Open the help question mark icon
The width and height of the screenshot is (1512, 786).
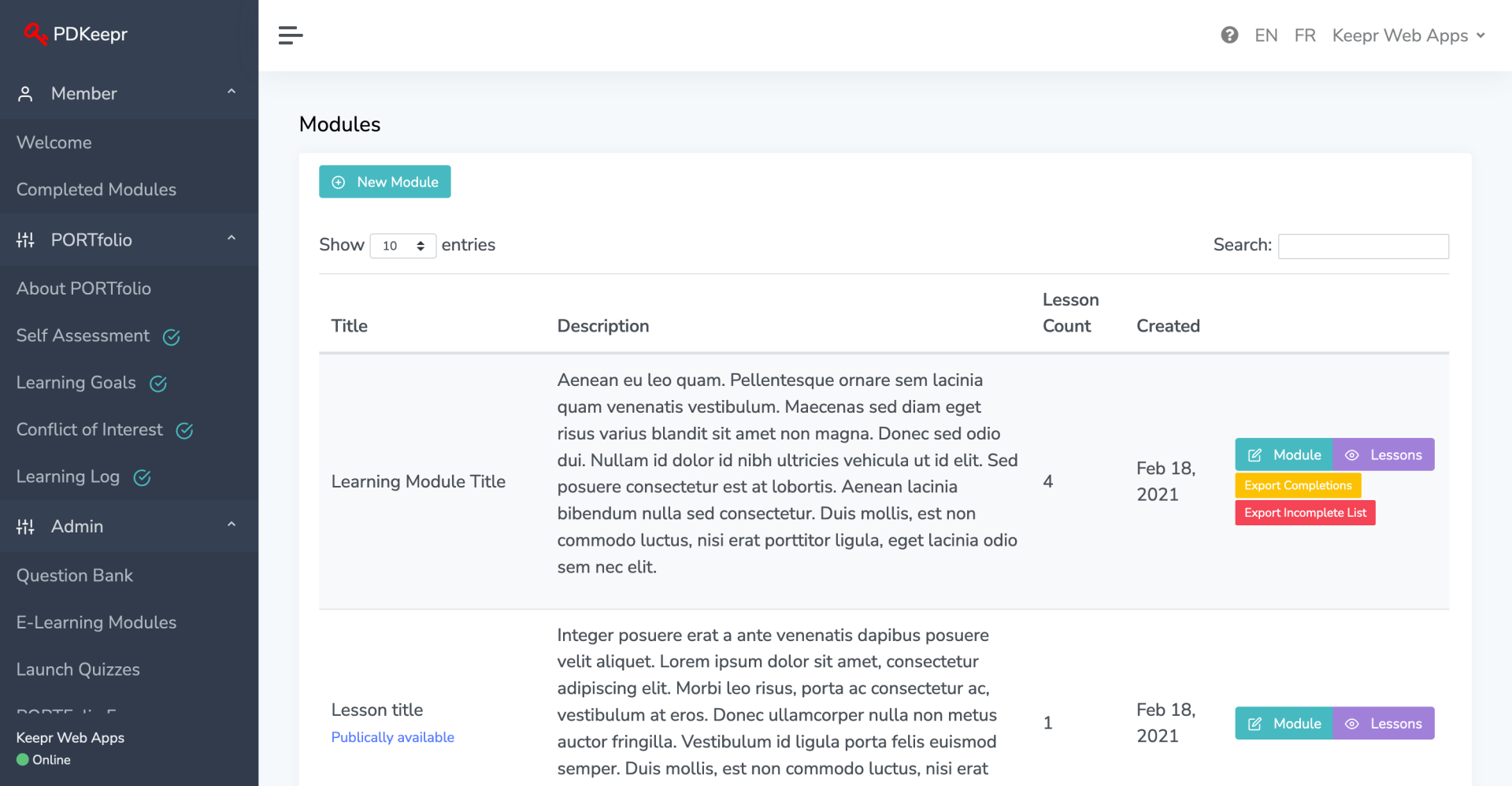click(1229, 35)
